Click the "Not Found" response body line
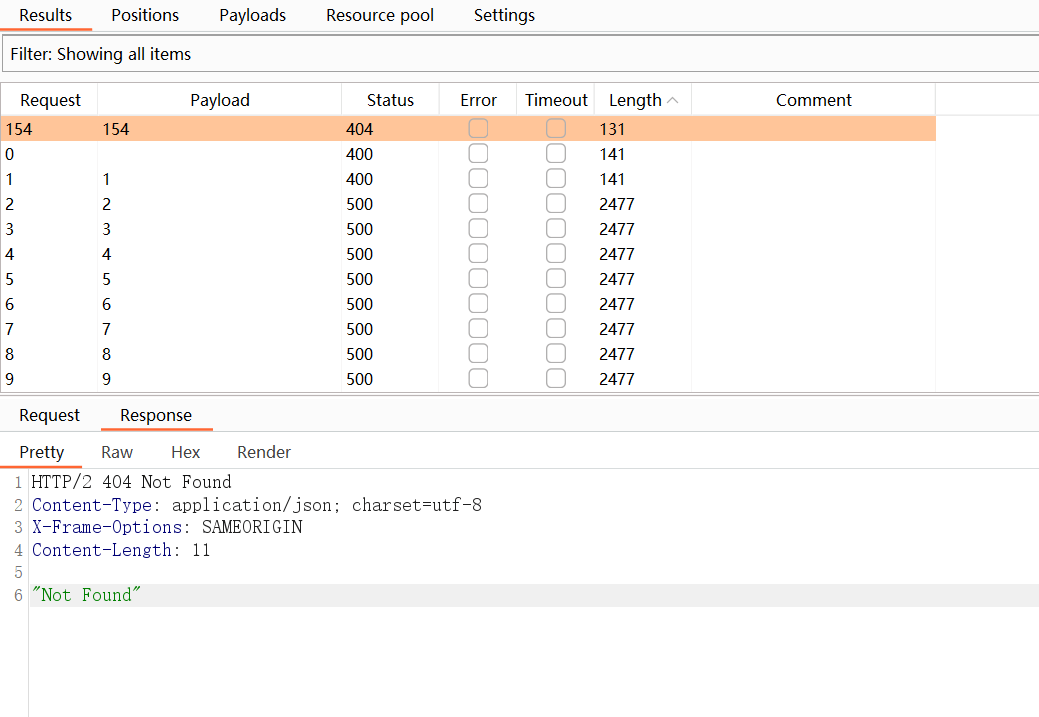The image size is (1039, 717). pos(86,595)
